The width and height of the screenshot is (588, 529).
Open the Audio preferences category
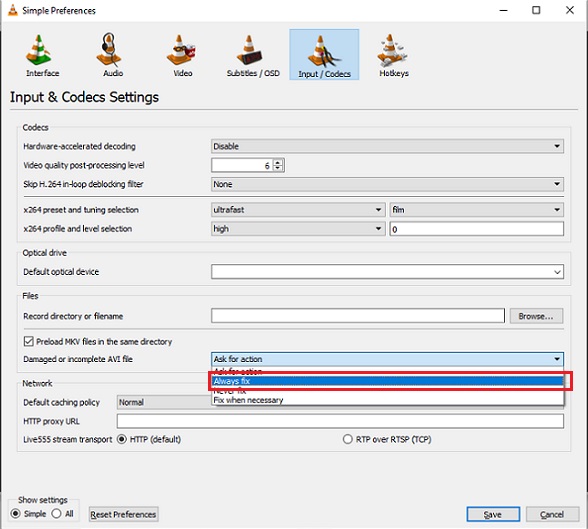pyautogui.click(x=112, y=55)
